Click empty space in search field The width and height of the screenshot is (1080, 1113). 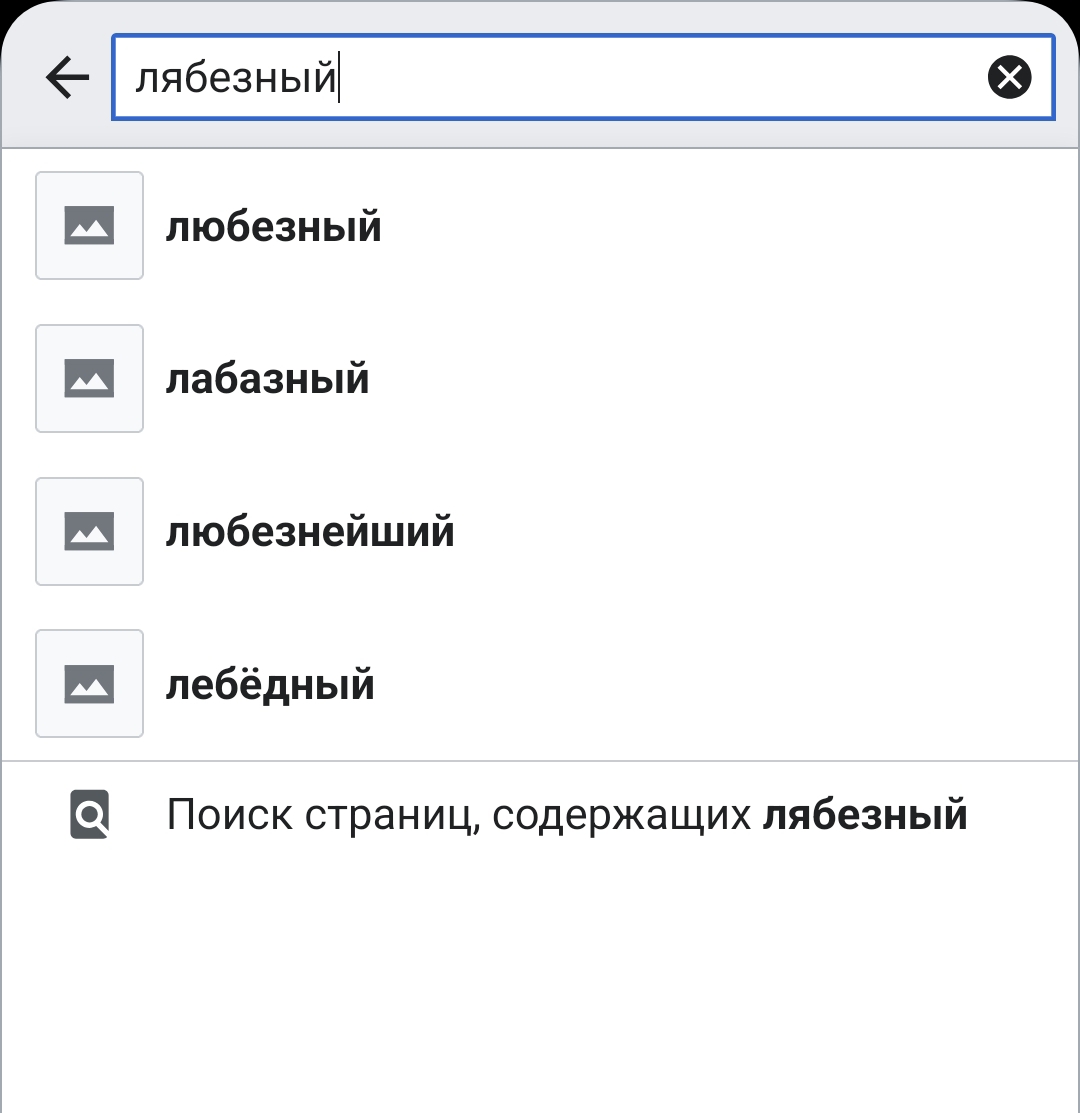click(660, 78)
